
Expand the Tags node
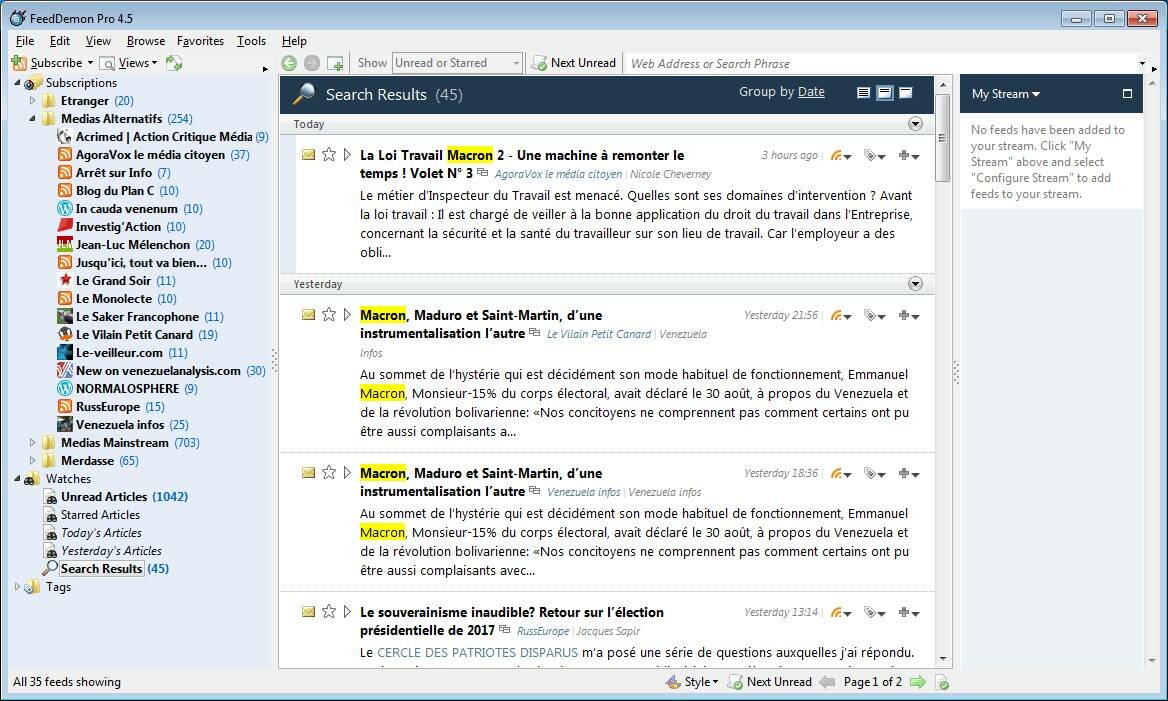[x=17, y=586]
